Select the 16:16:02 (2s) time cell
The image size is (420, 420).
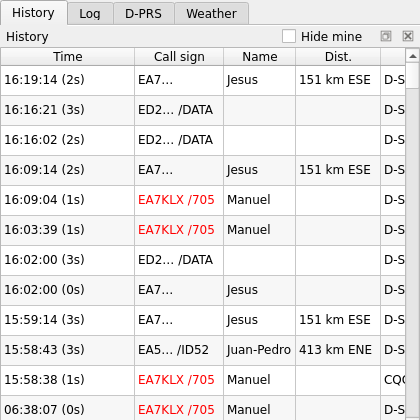point(68,140)
